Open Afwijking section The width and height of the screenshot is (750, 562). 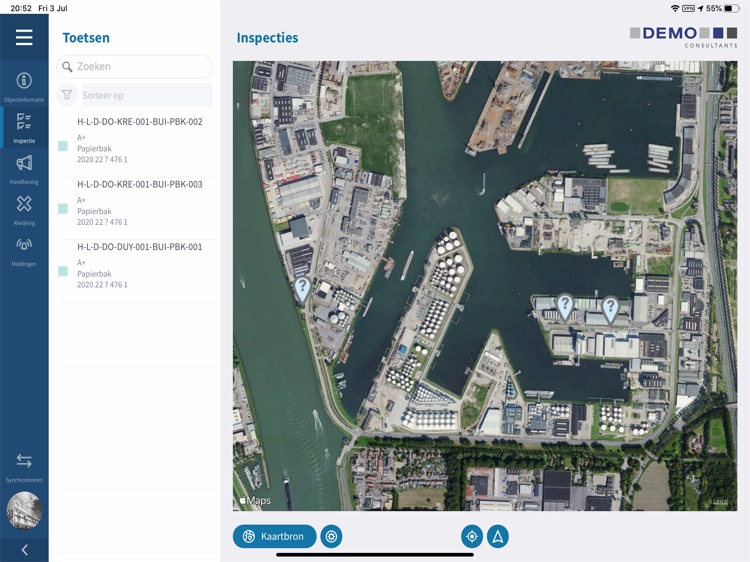(24, 209)
